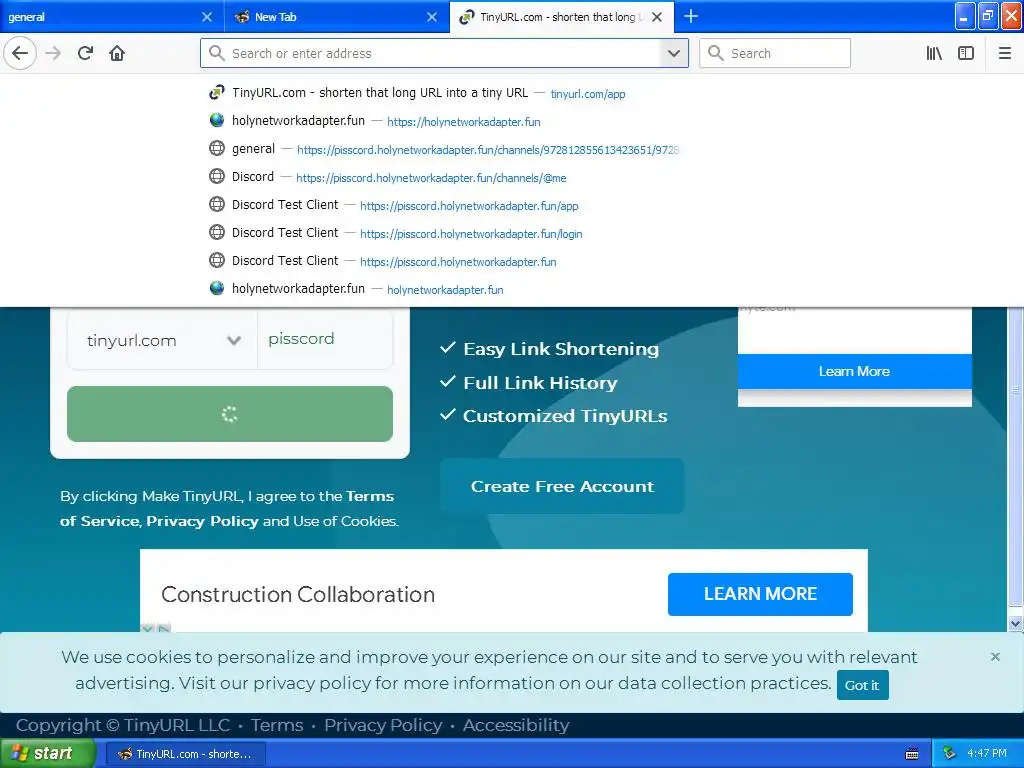1024x768 pixels.
Task: Open the on-screen keyboard tray icon
Action: [x=912, y=754]
